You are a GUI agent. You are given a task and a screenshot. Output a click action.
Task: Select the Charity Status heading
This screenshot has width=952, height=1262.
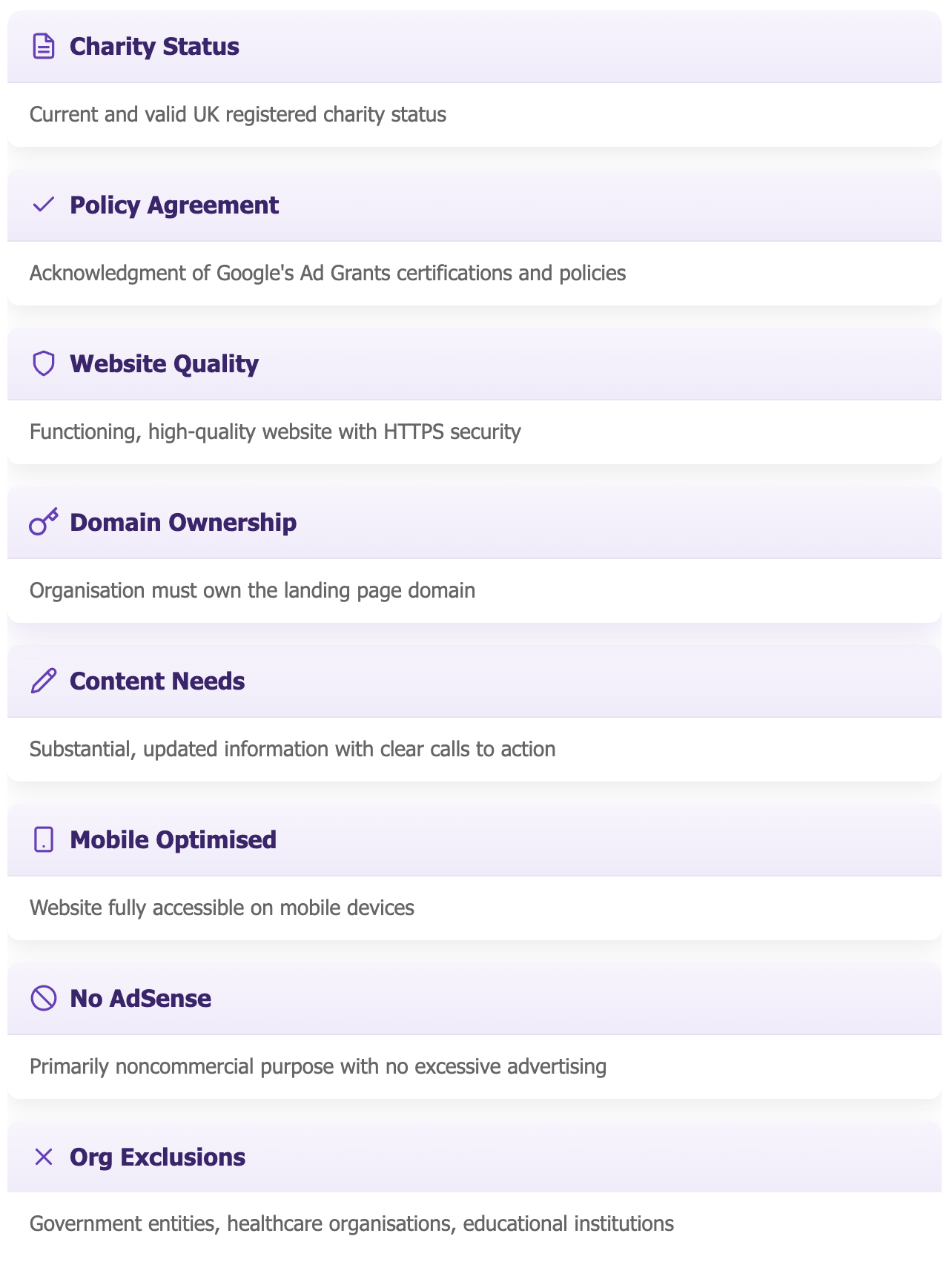[x=154, y=46]
